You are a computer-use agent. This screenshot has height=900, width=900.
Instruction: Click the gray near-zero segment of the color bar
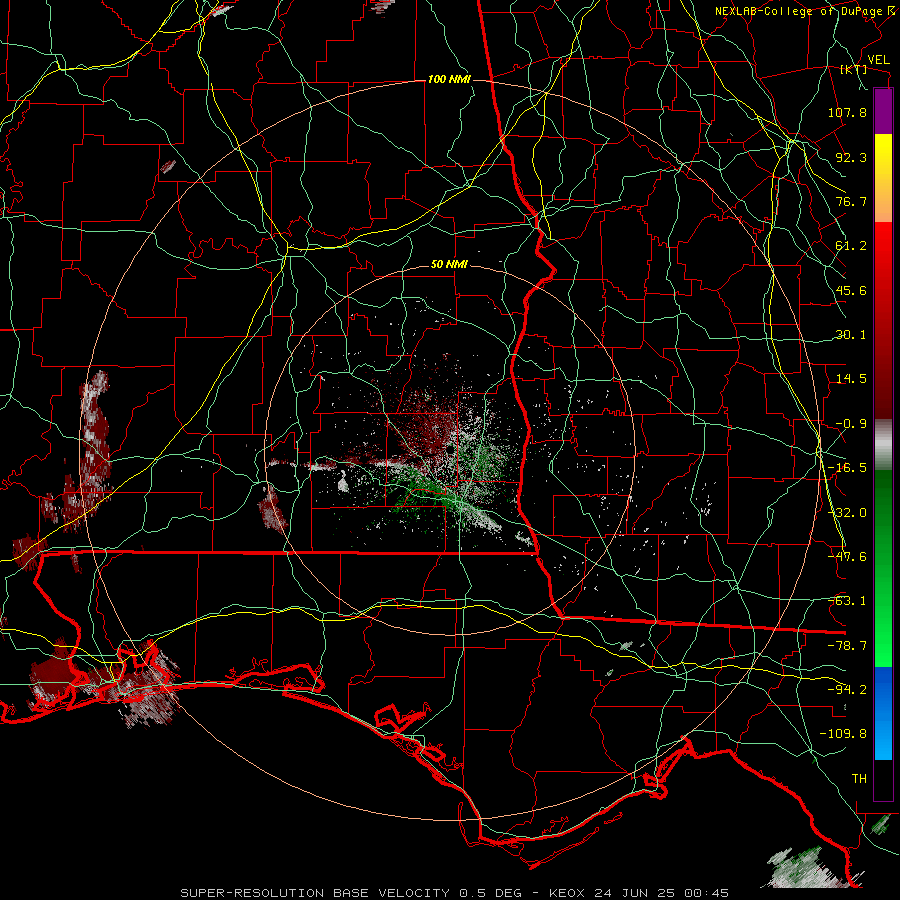tap(883, 445)
